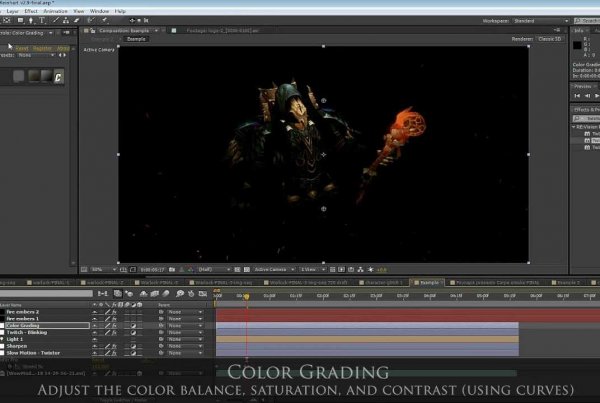Image resolution: width=600 pixels, height=403 pixels.
Task: Toggle effects fx switch on Sharpen layer
Action: 114,346
